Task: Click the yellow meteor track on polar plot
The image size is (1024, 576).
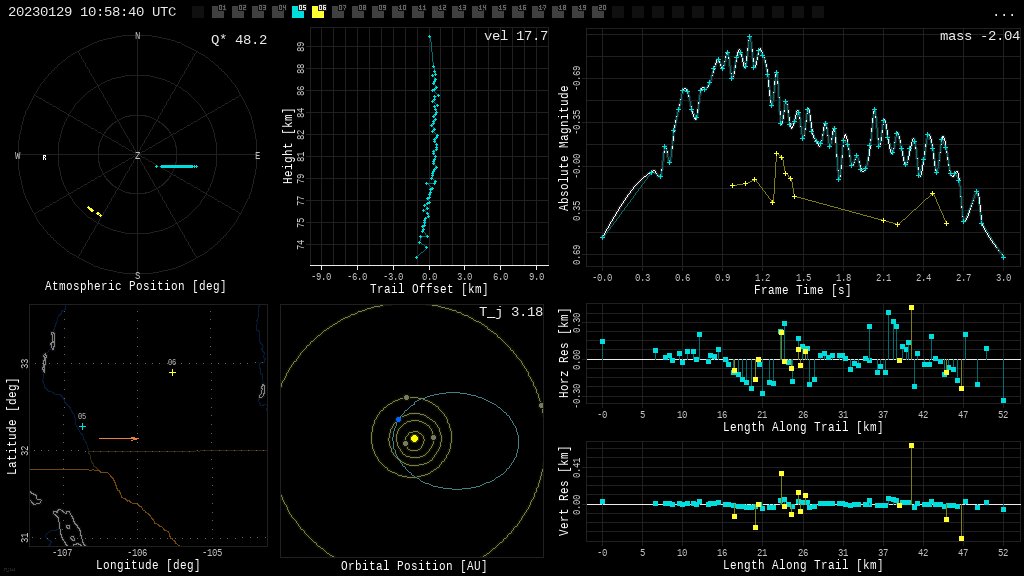Action: click(x=95, y=212)
